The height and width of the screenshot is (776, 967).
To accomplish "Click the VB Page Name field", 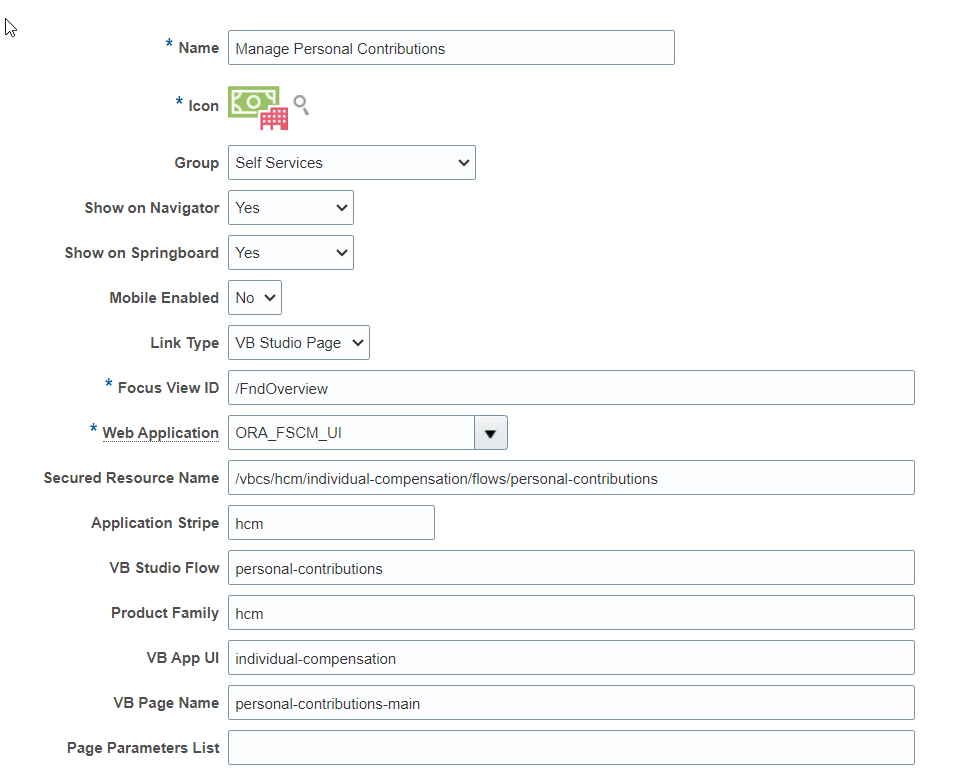I will (x=571, y=703).
